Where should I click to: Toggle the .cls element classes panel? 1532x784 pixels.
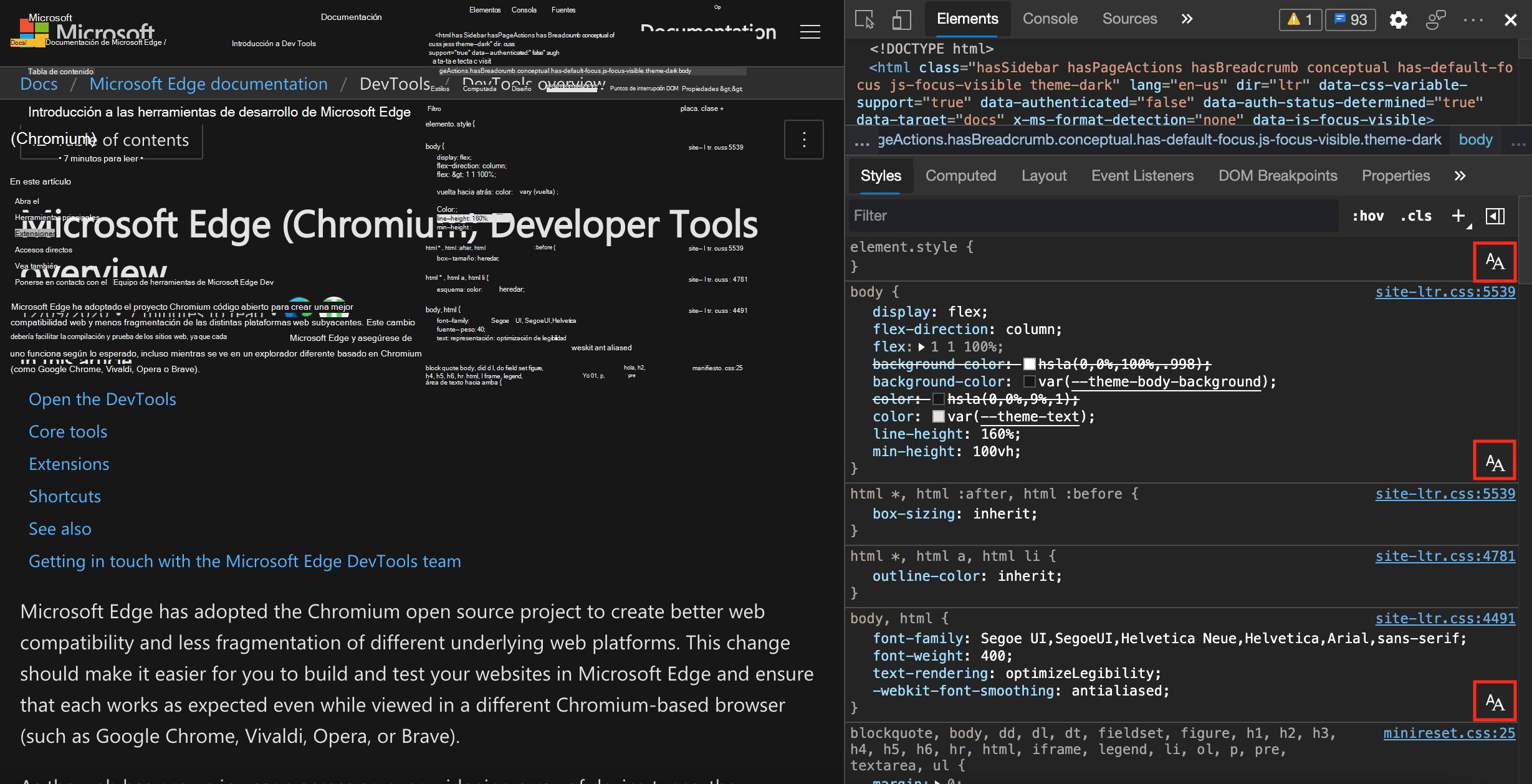pyautogui.click(x=1416, y=216)
